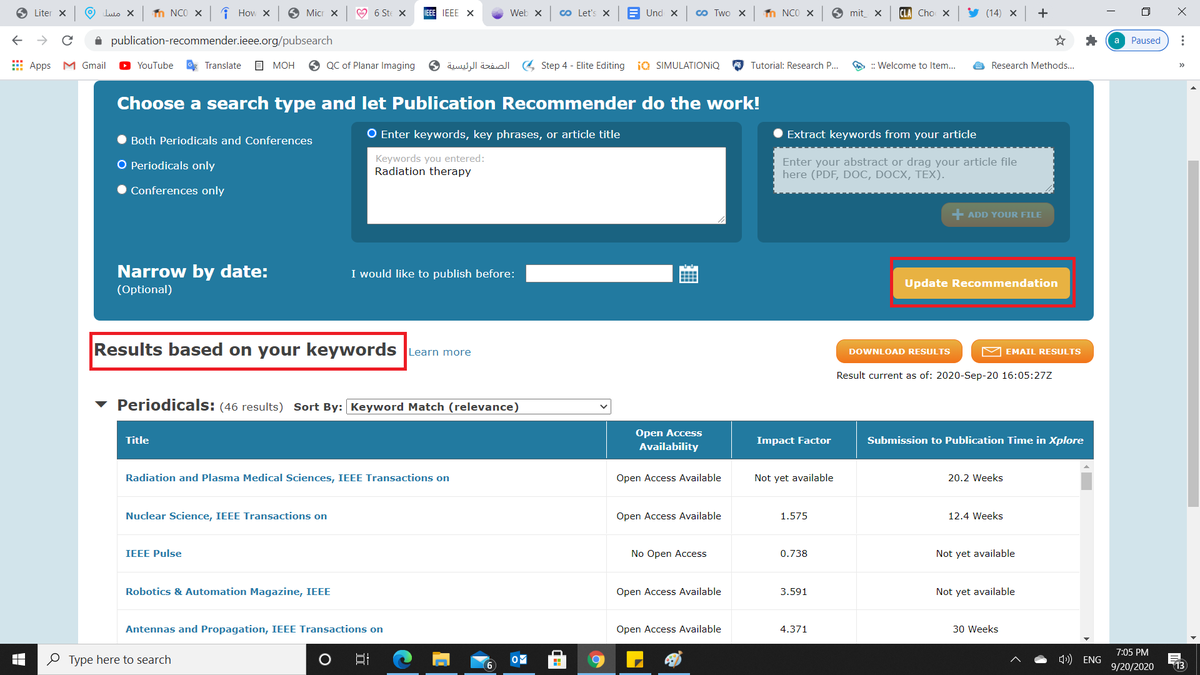Open Cortana circle icon on taskbar
Screen dimensions: 1200x675
[x=324, y=659]
